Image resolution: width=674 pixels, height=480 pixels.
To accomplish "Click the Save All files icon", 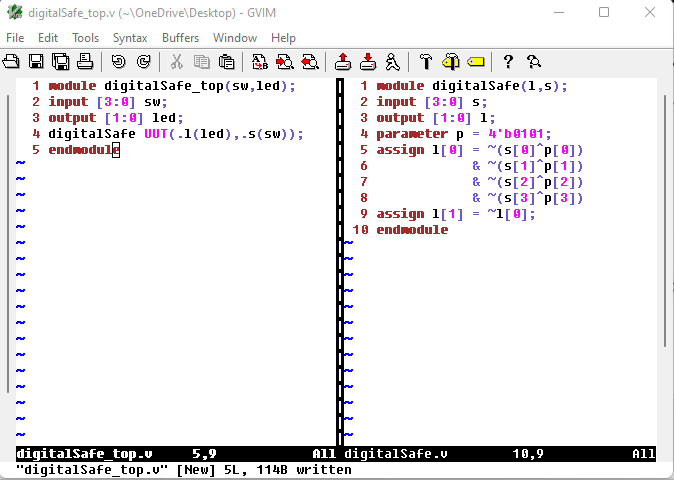I will click(59, 62).
